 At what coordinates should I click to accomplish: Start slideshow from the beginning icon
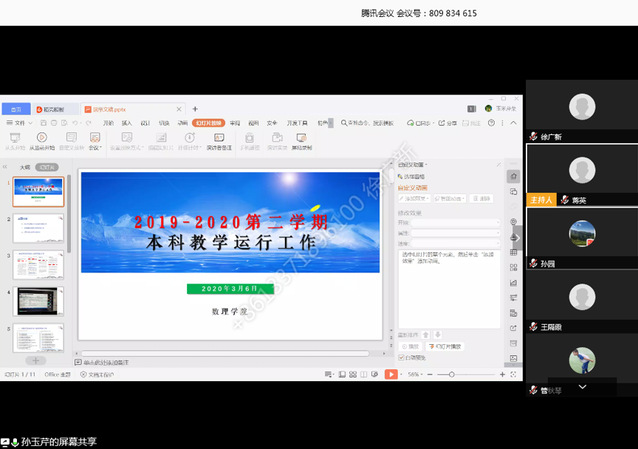click(x=15, y=140)
